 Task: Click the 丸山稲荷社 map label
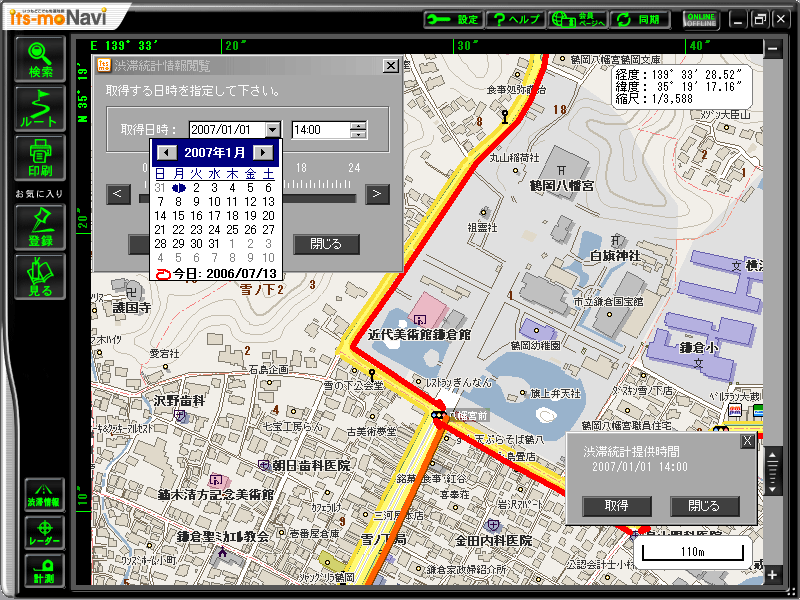click(514, 158)
